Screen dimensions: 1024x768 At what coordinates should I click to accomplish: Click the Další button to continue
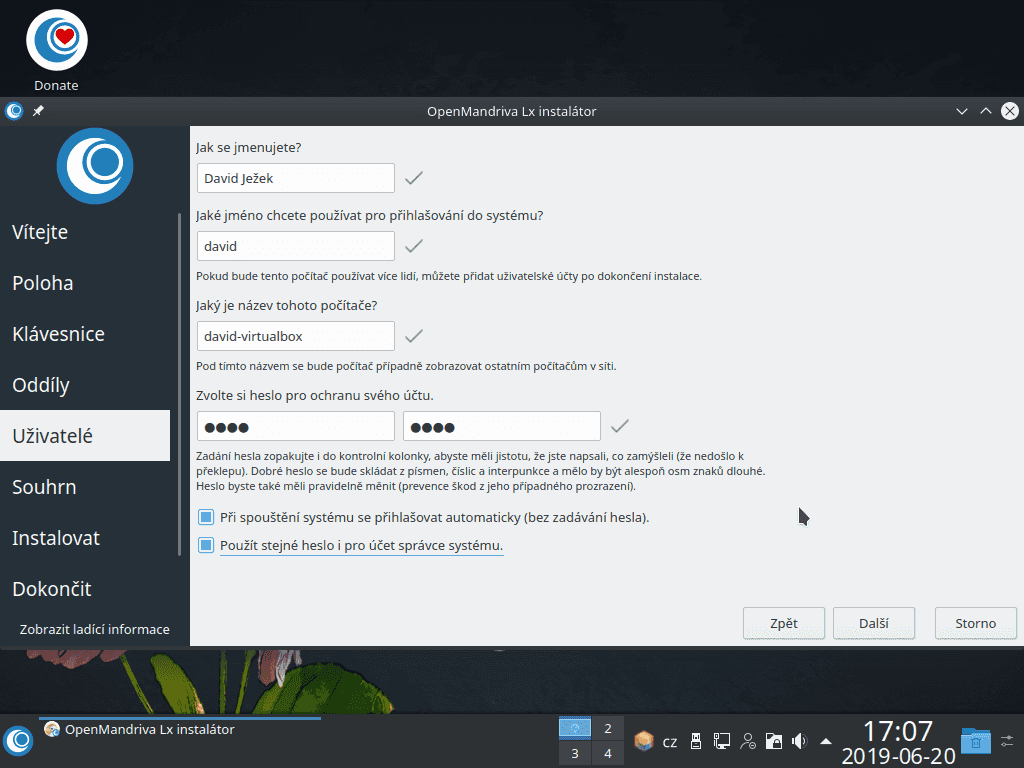[x=873, y=623]
